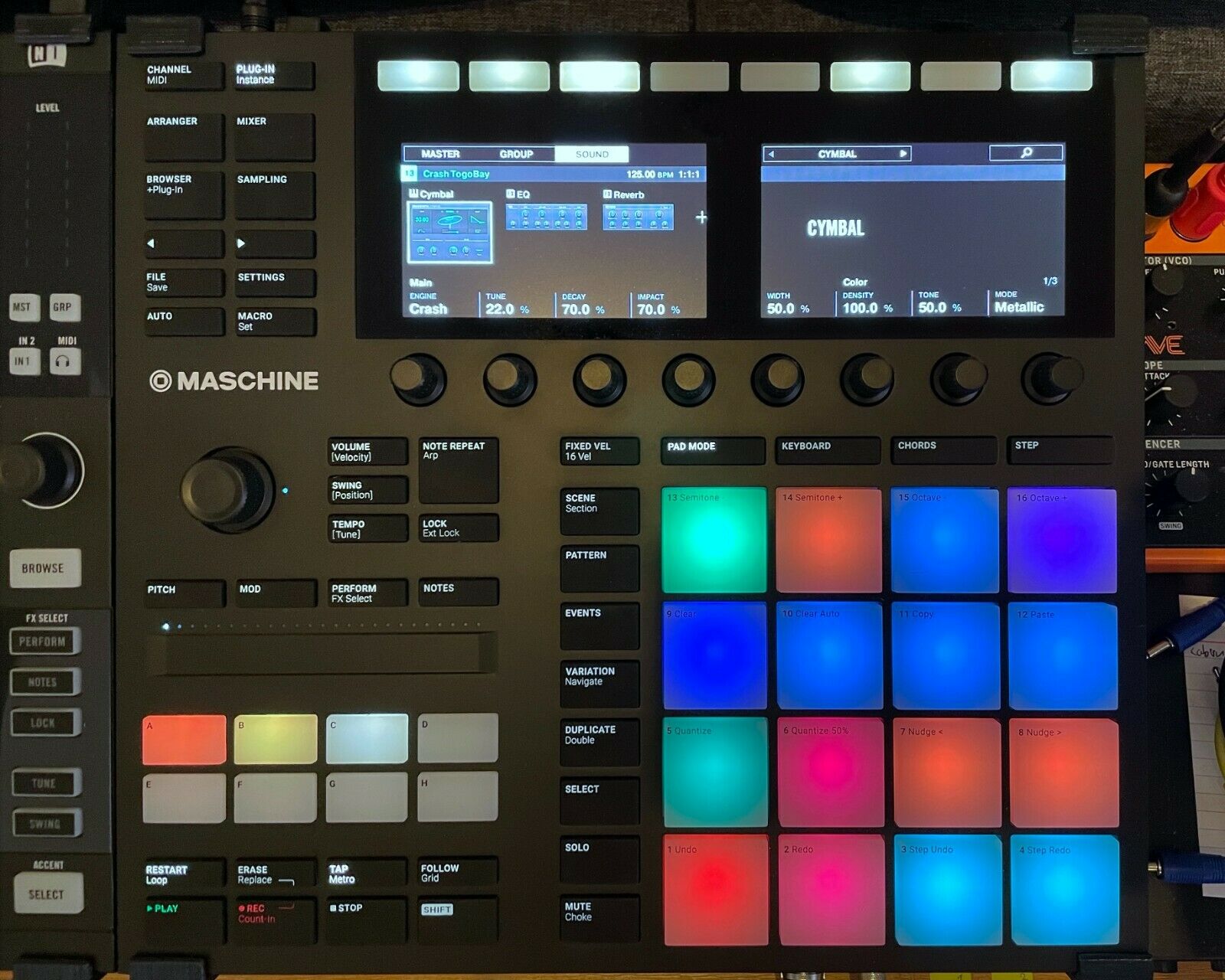This screenshot has height=980, width=1225.
Task: Trigger pad 12 Paste
Action: coord(1063,657)
